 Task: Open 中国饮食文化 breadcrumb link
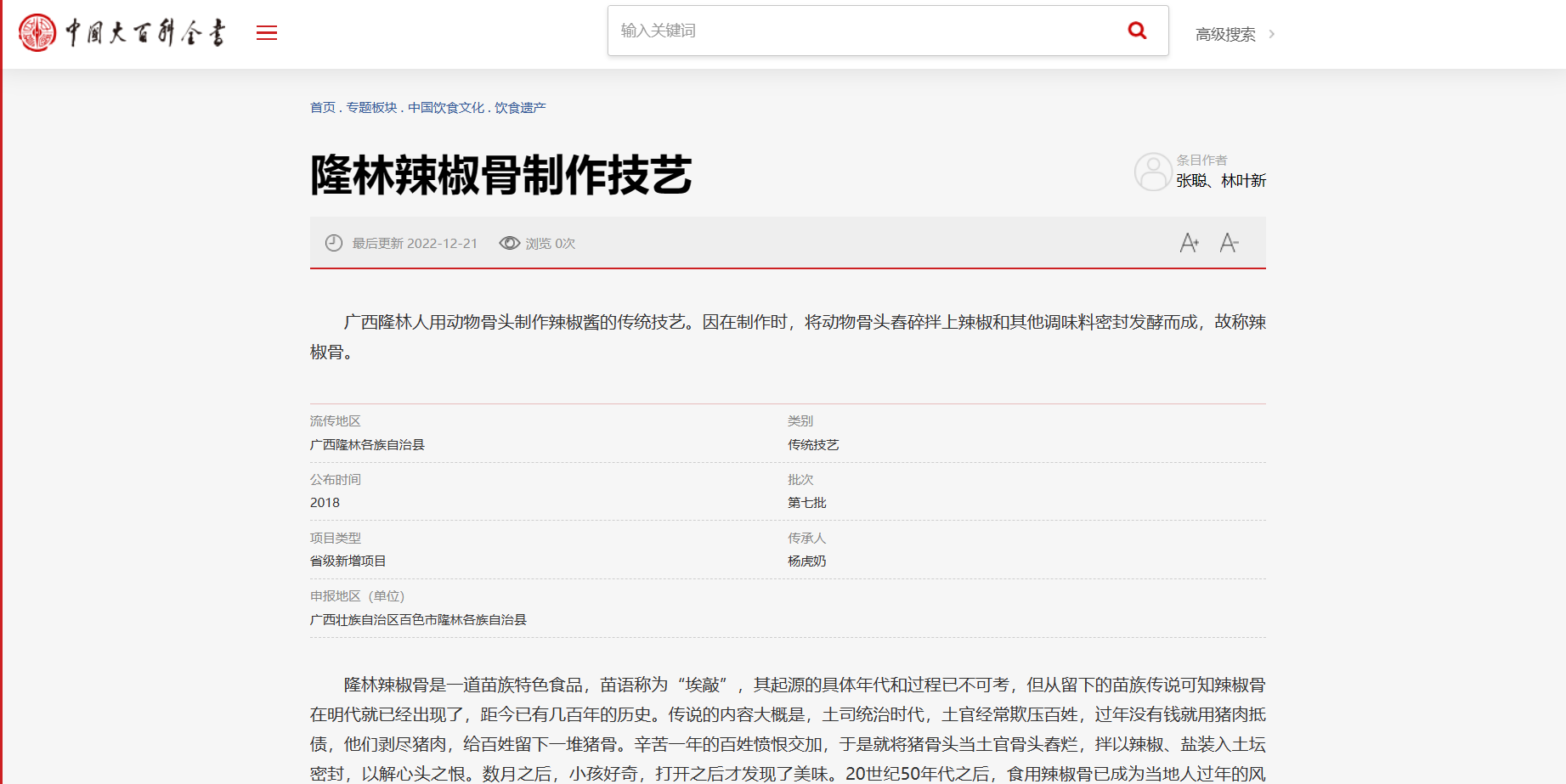click(x=445, y=108)
